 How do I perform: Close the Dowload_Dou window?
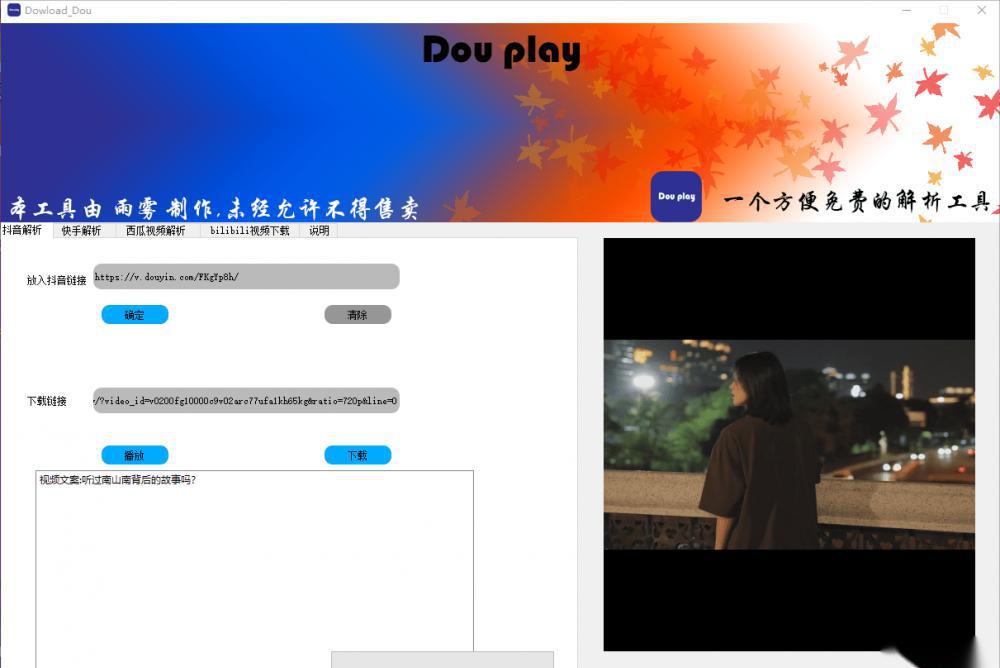[982, 10]
